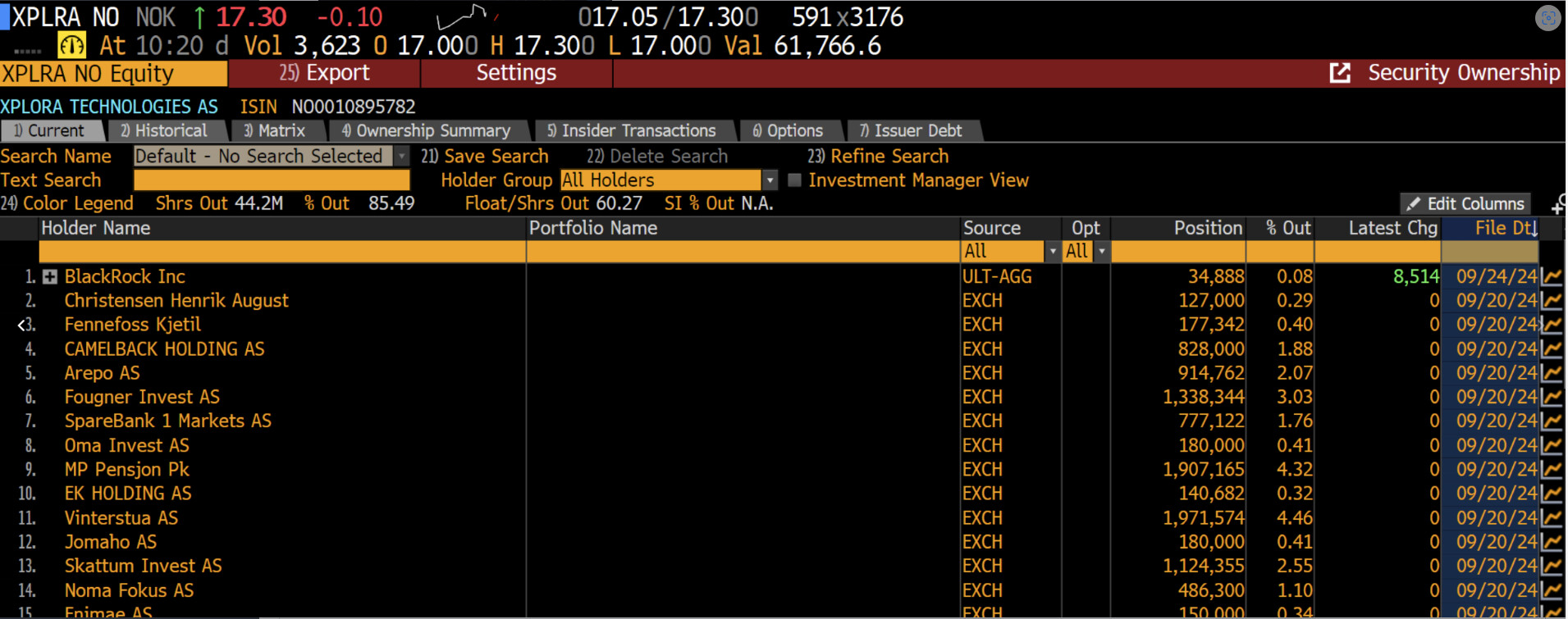Screen dimensions: 1568x619
Task: Switch to the Current tab
Action: [x=53, y=130]
